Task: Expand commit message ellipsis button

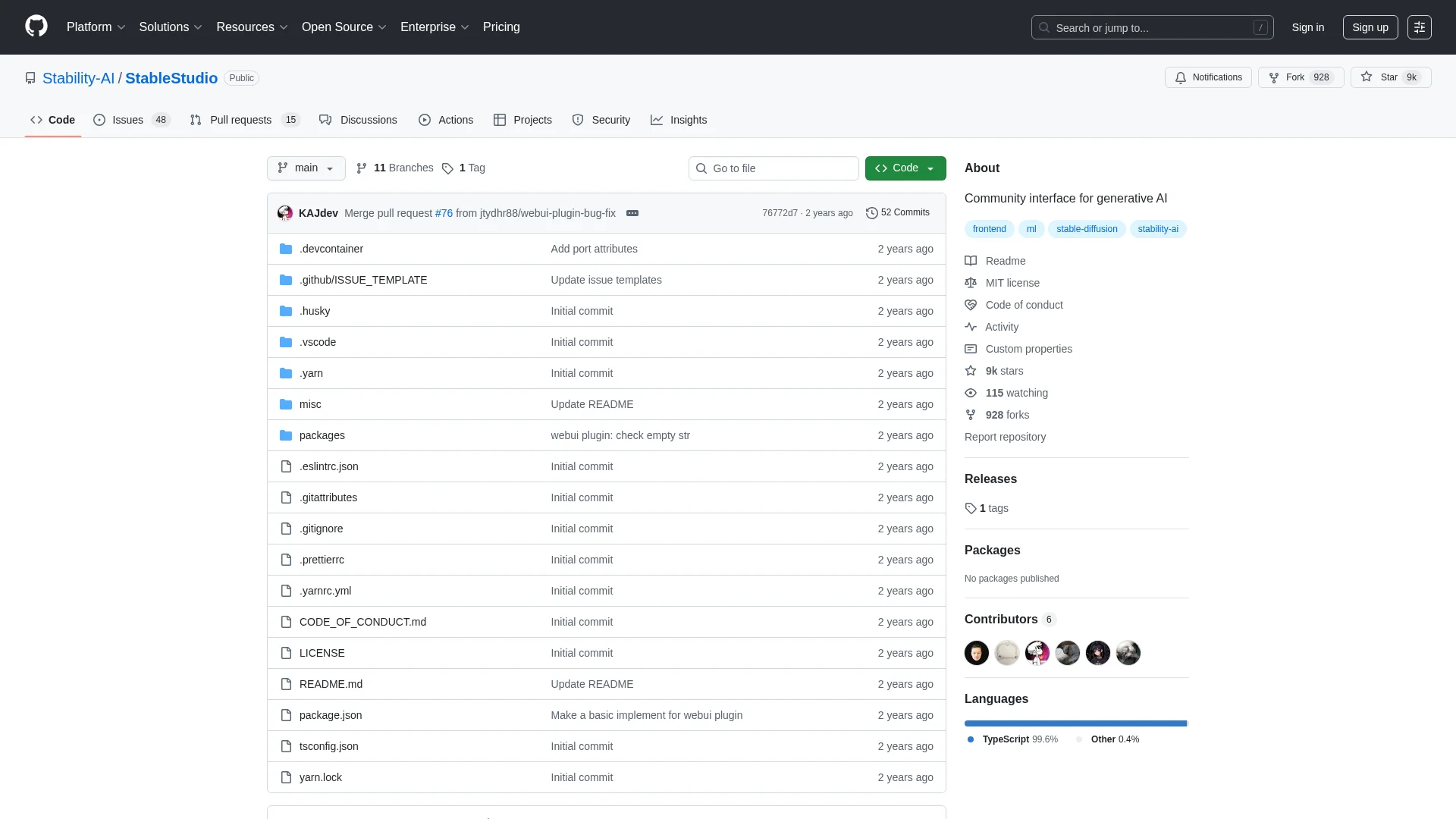Action: pos(632,213)
